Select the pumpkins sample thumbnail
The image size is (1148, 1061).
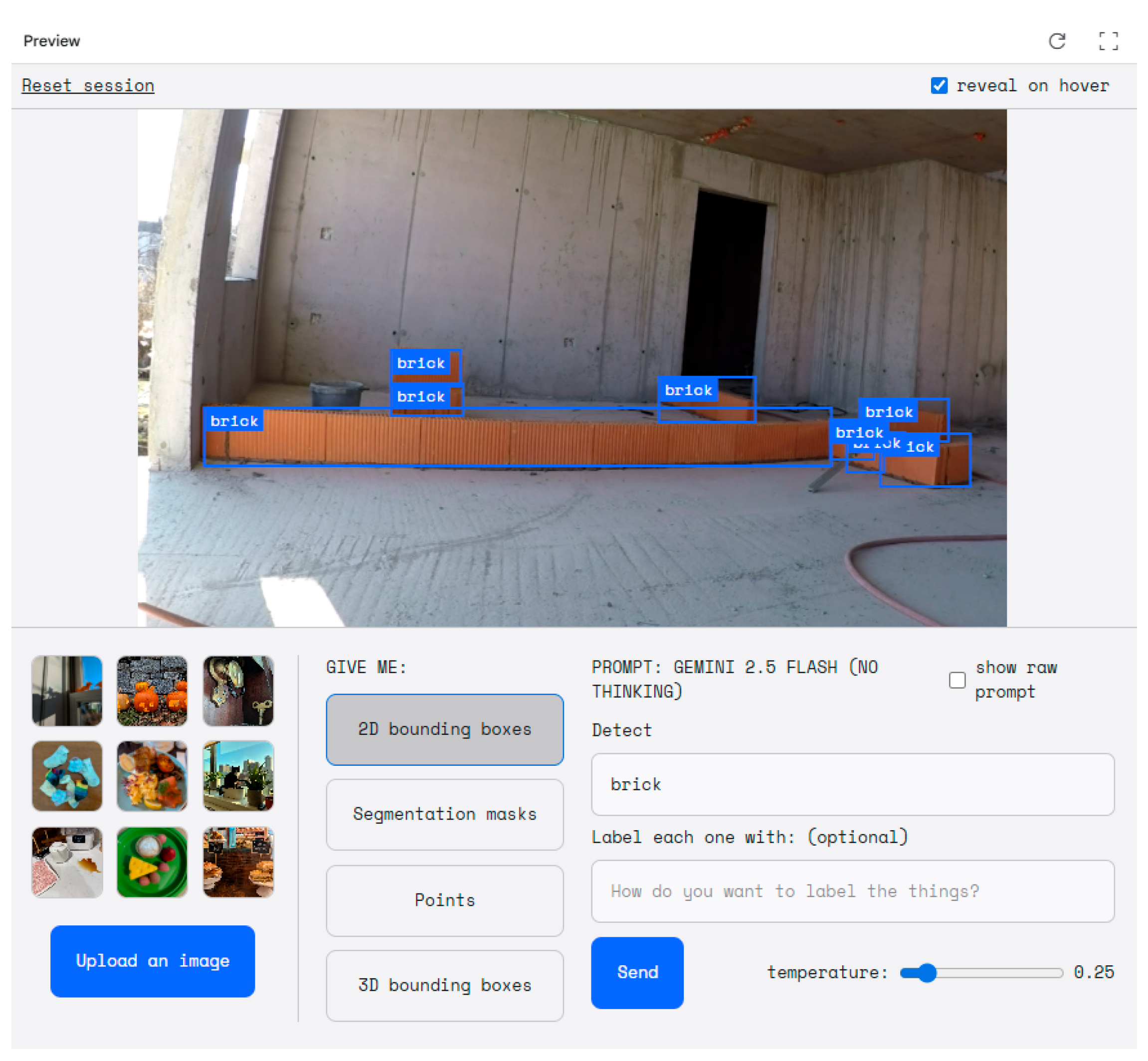152,691
